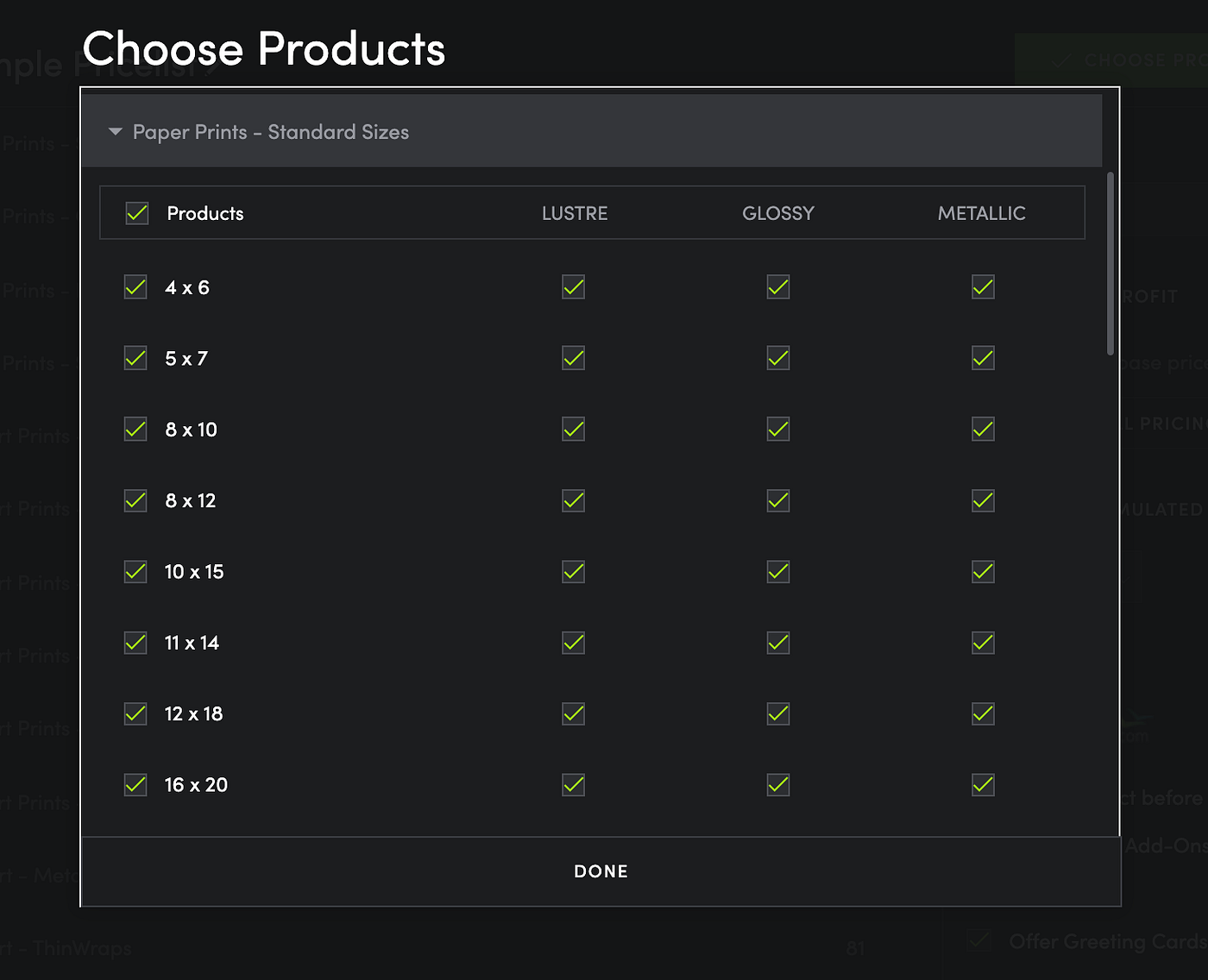This screenshot has height=980, width=1208.
Task: Collapse the Paper Prints – Standard Sizes section
Action: pyautogui.click(x=116, y=132)
